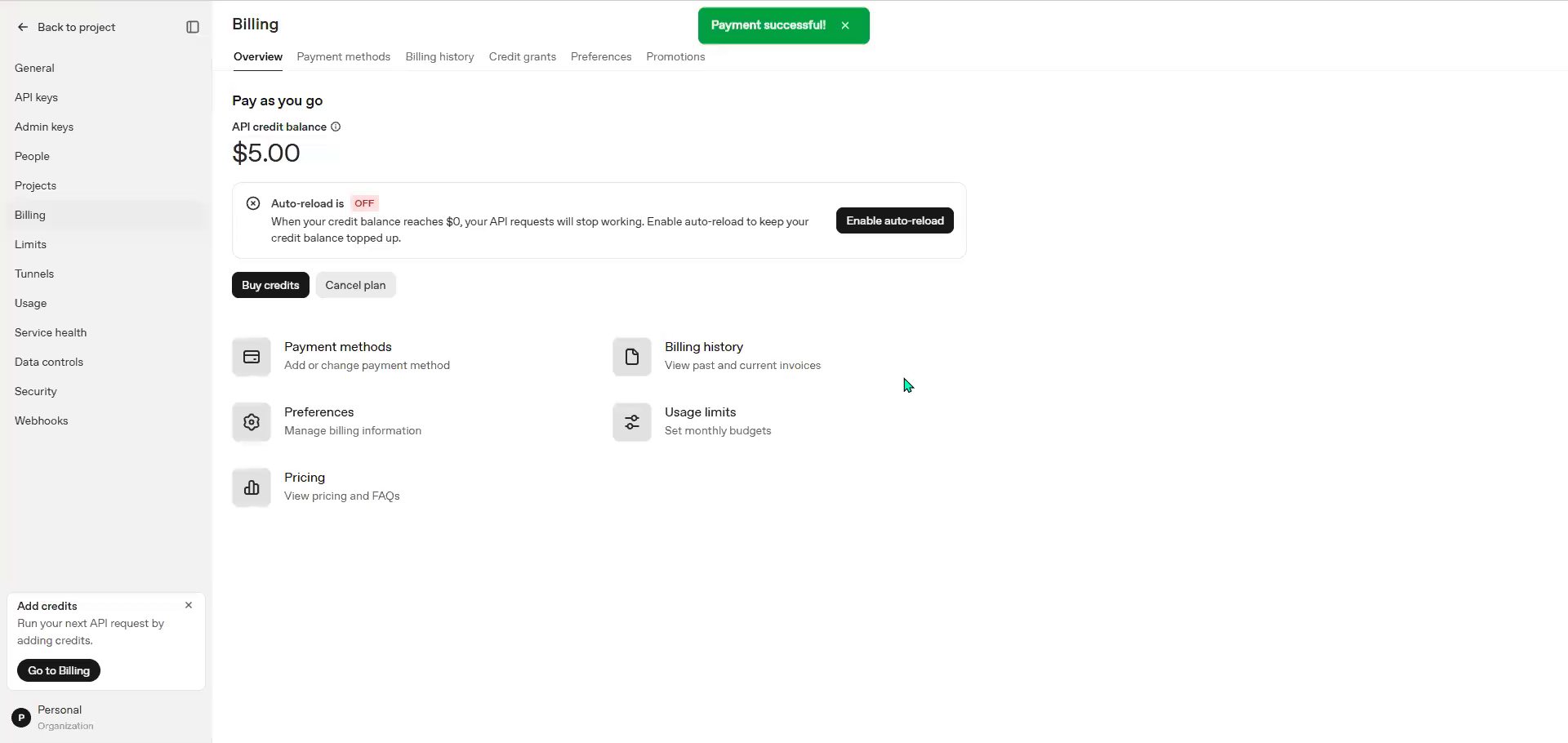Click the Preferences gear icon
1568x743 pixels.
click(x=252, y=422)
